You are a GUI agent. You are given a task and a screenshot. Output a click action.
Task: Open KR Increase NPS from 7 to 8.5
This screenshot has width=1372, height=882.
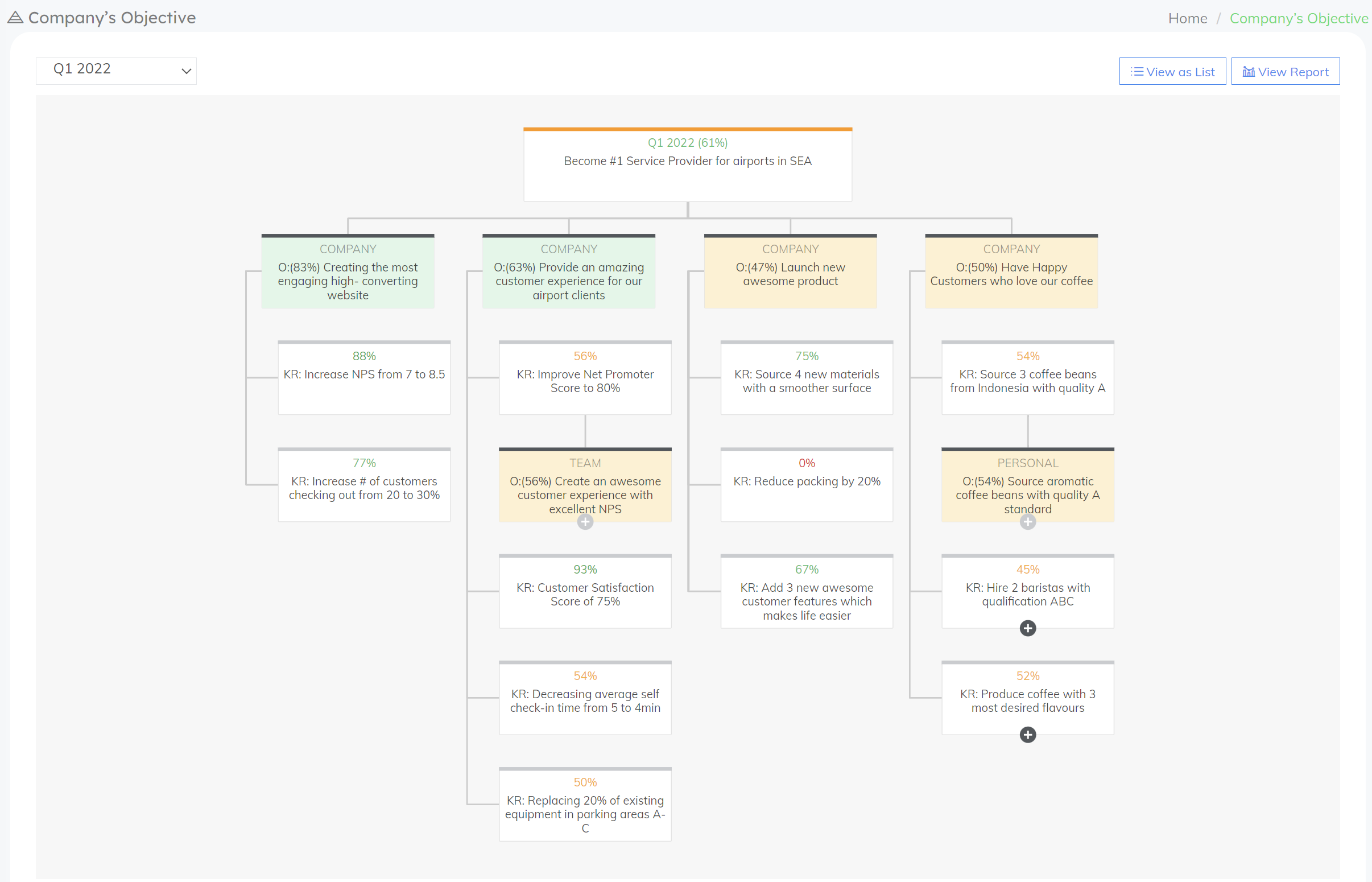[364, 377]
